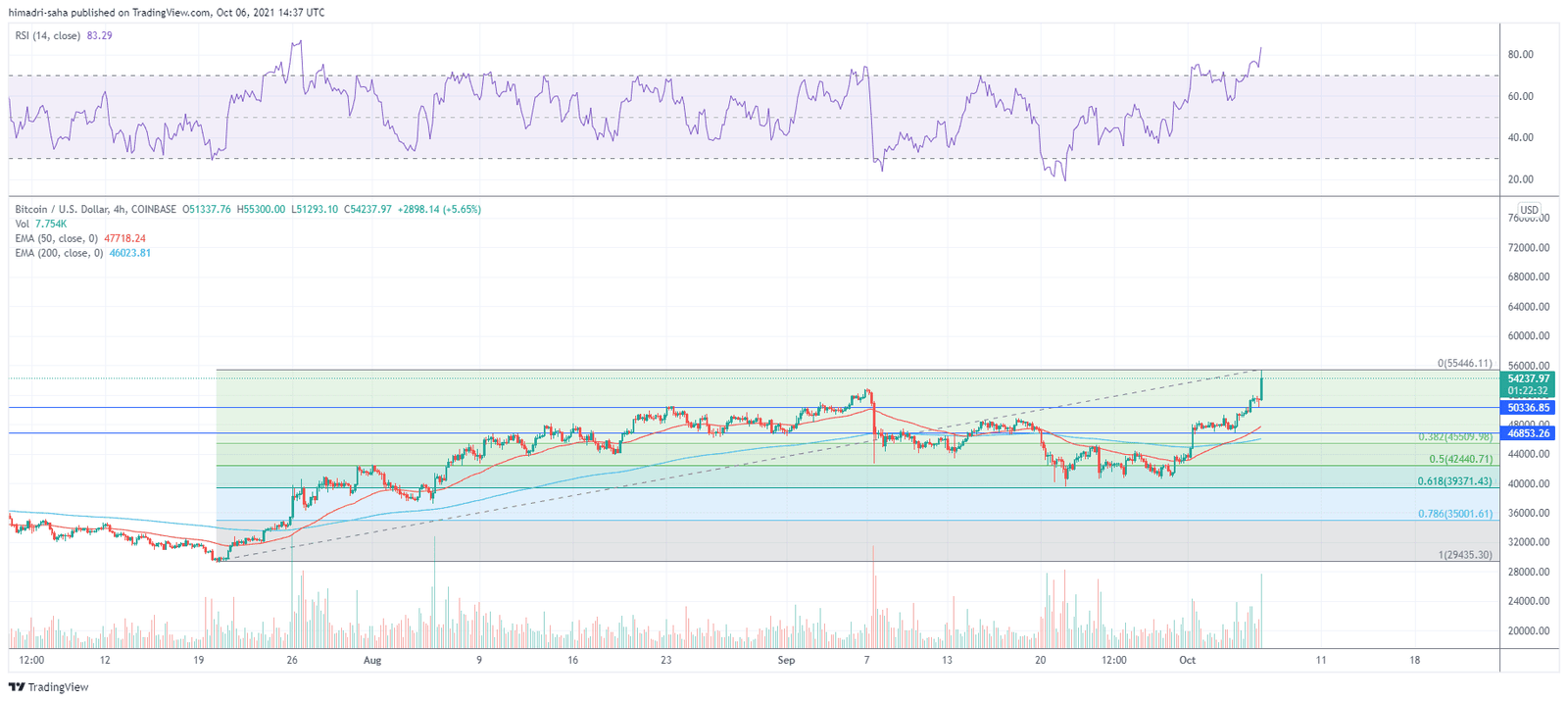The width and height of the screenshot is (1568, 702).
Task: Click the price axis label 36000.00
Action: (x=1529, y=513)
